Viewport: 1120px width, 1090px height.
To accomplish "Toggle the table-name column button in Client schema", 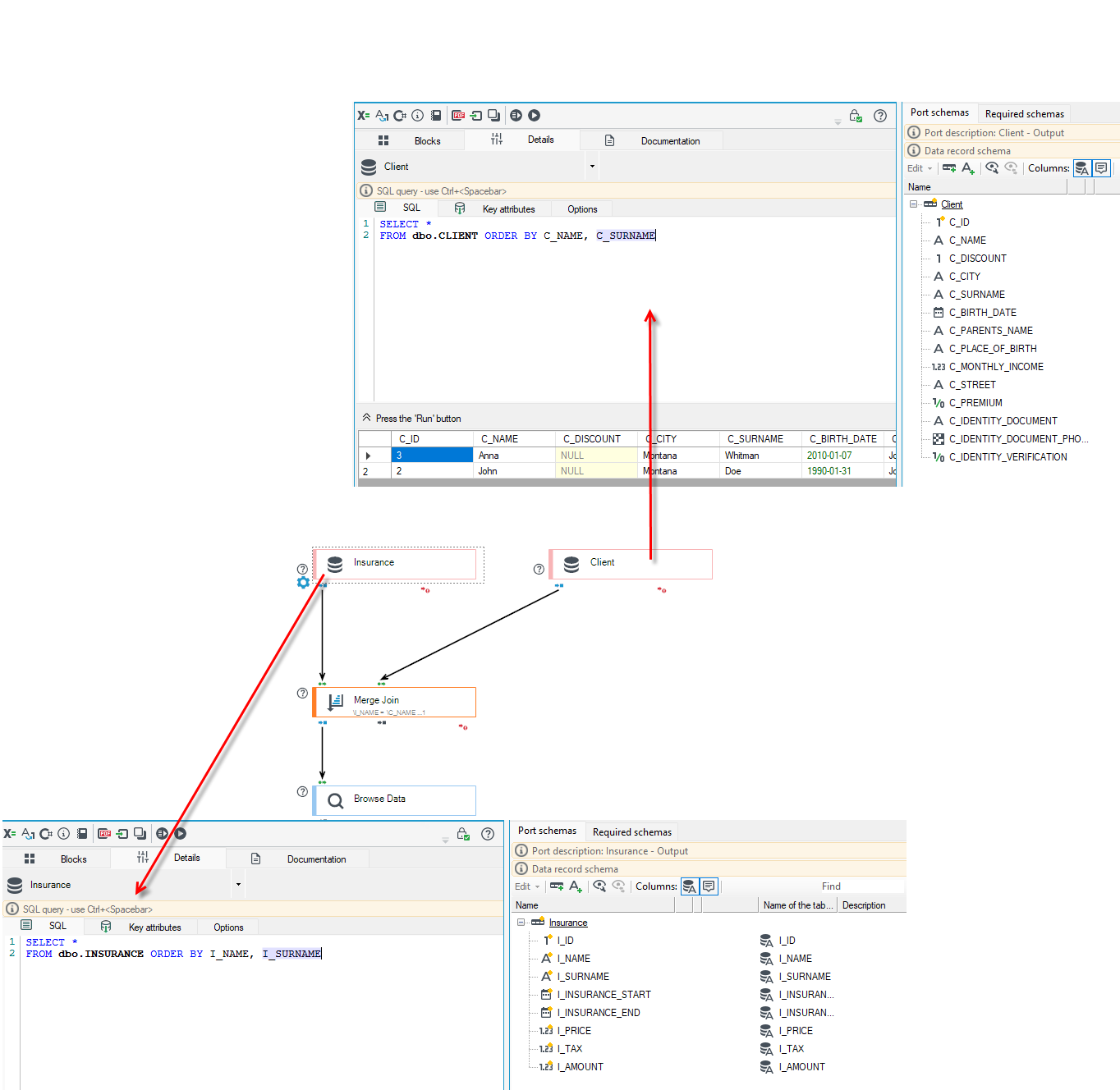I will [x=1082, y=168].
